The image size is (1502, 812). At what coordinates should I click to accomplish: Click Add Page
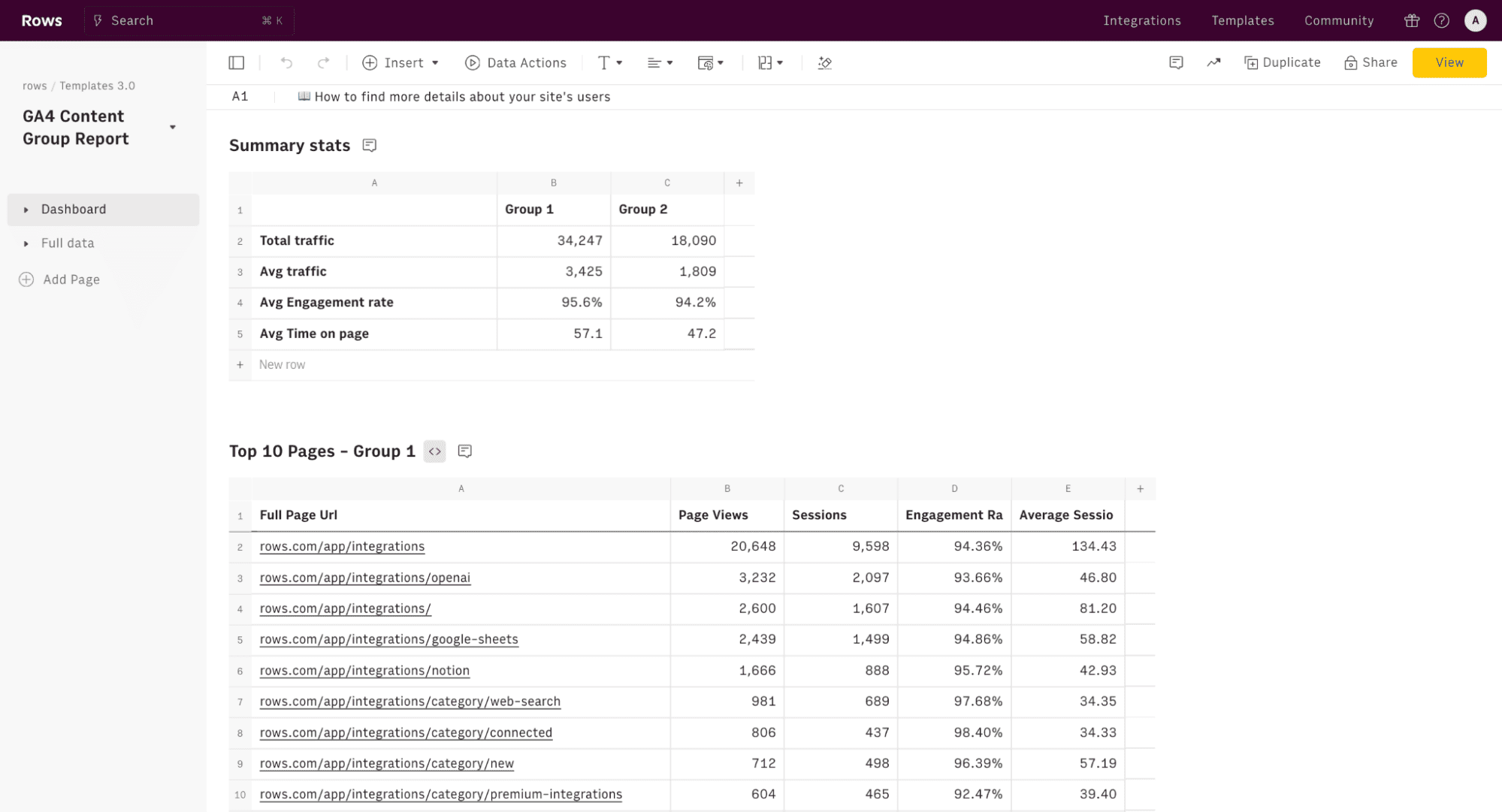59,279
